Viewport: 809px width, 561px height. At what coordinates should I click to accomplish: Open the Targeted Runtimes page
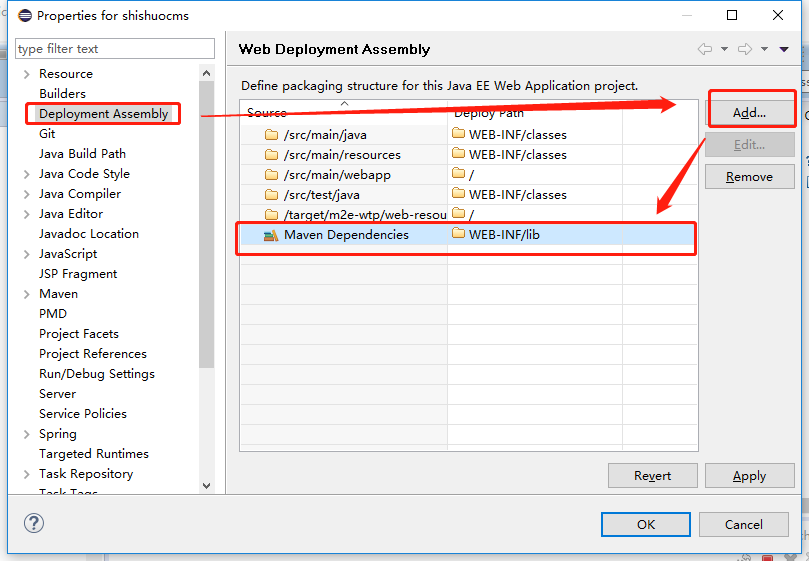point(94,454)
